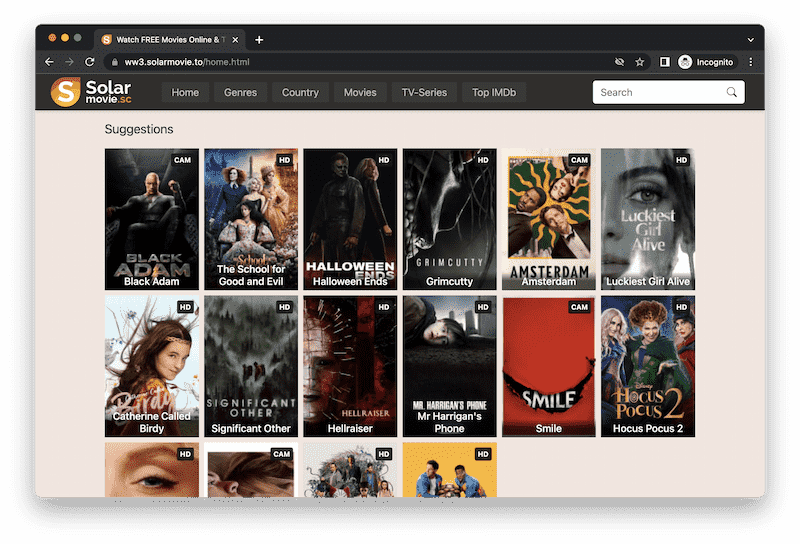Open Luckiest Girl Alive poster
The image size is (800, 544).
pyautogui.click(x=648, y=219)
